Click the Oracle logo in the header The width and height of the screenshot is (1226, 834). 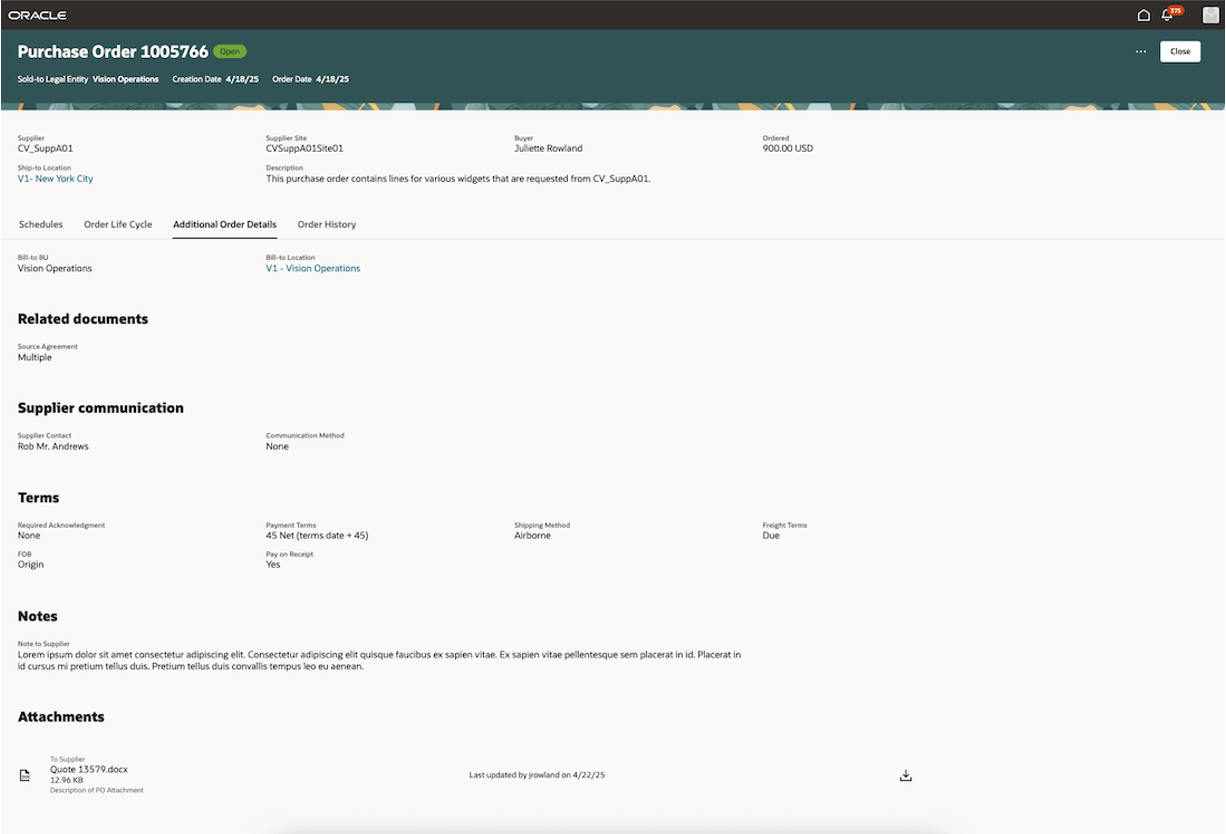(x=37, y=15)
